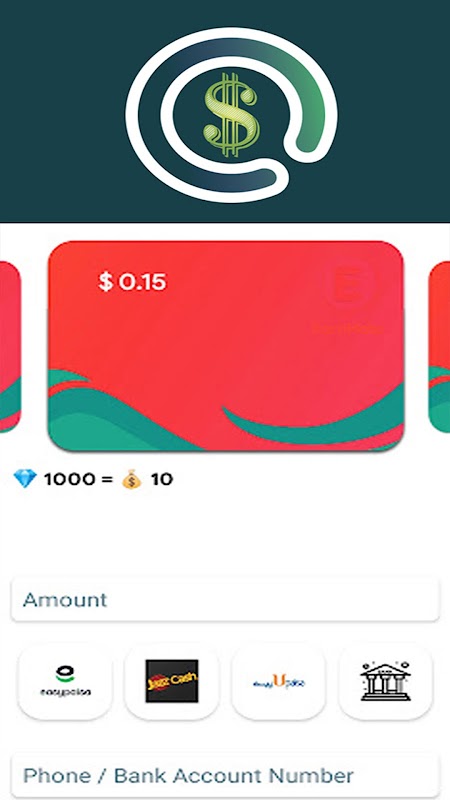Tap the 1000 diamonds value text

click(x=69, y=479)
